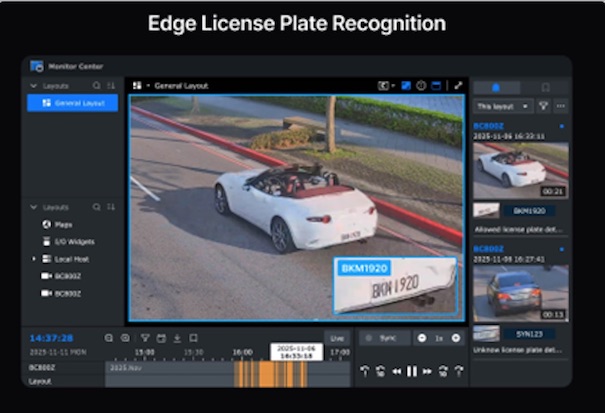
Task: Switch to the bookmarks tab
Action: point(545,87)
